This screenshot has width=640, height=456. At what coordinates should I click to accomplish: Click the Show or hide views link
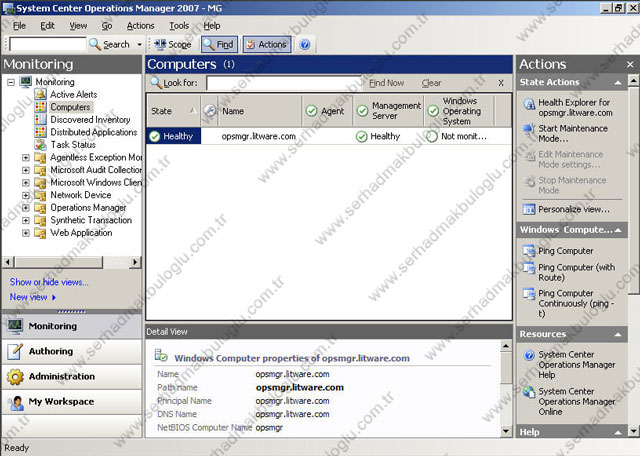pos(49,282)
